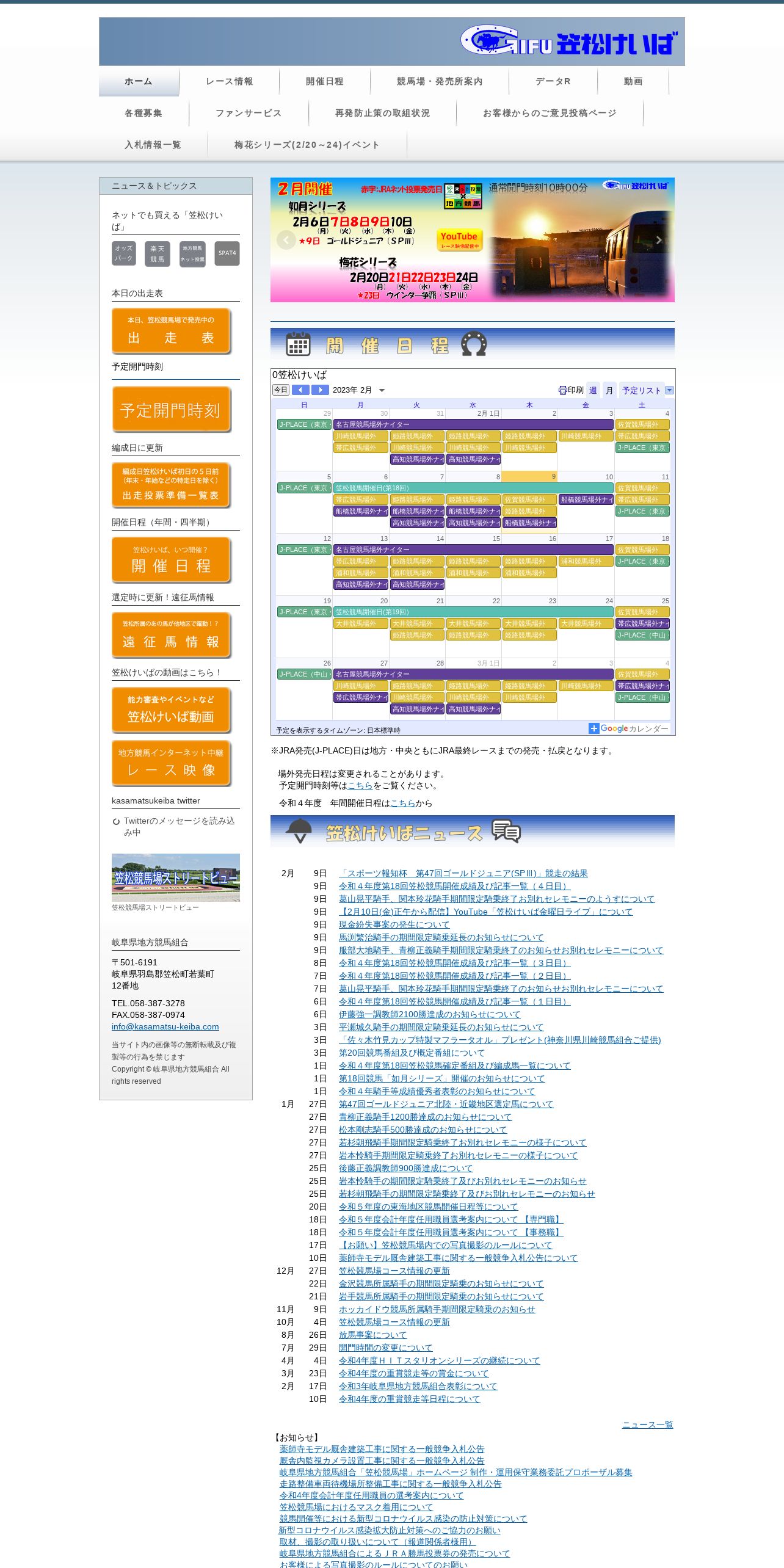
Task: Open the 地方競馬ネット投票 icon
Action: pyautogui.click(x=192, y=253)
